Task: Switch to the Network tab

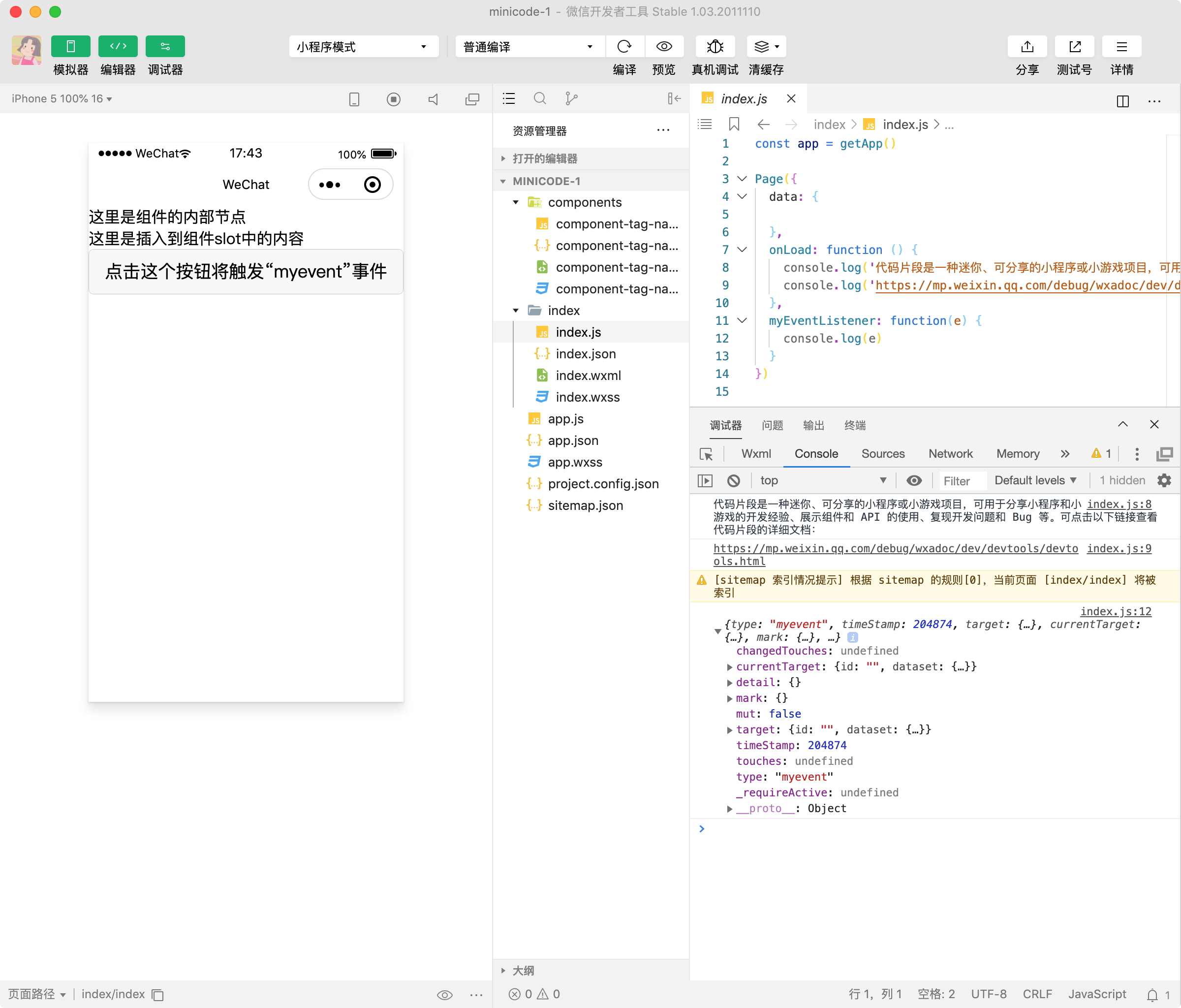Action: [x=950, y=454]
